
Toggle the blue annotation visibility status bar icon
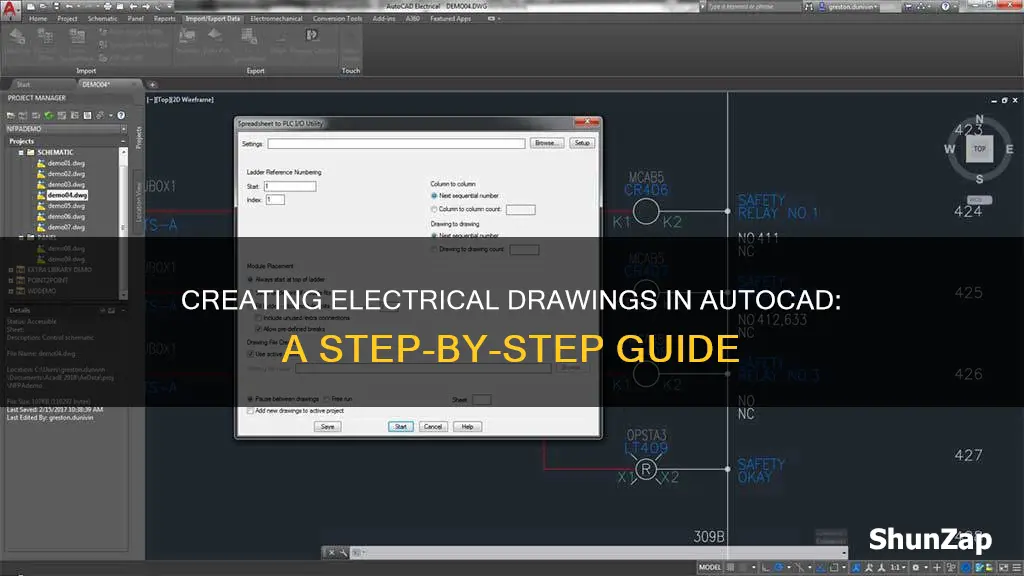(x=857, y=568)
